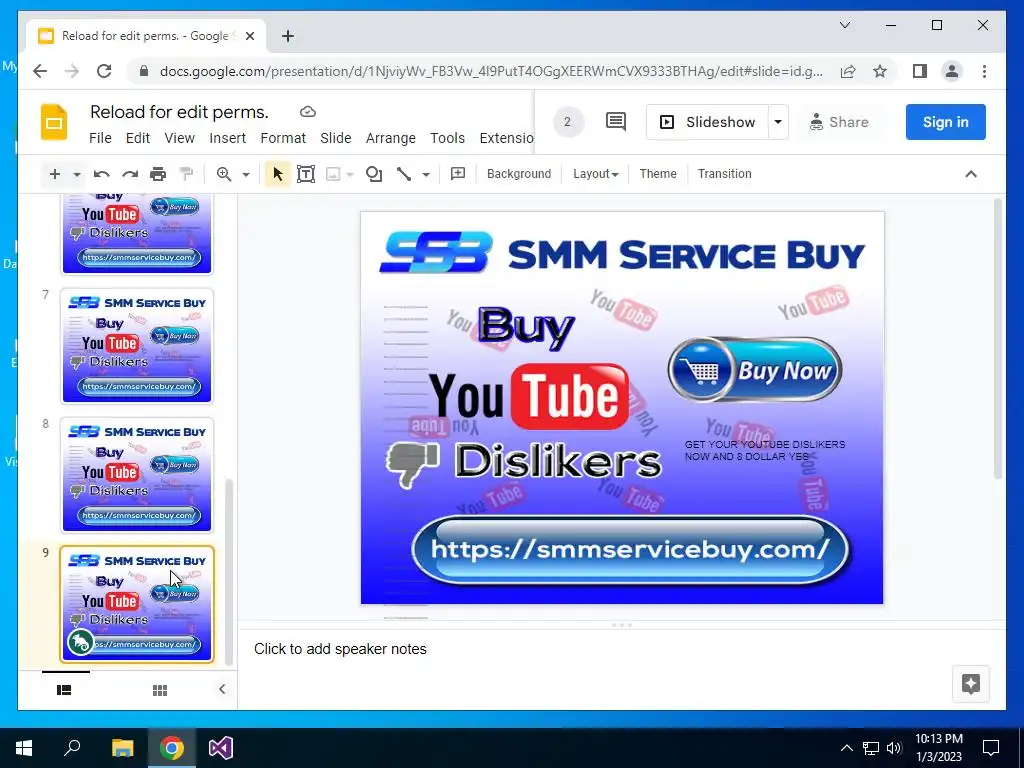The image size is (1024, 768).
Task: Bookmark this page with star icon
Action: (x=880, y=71)
